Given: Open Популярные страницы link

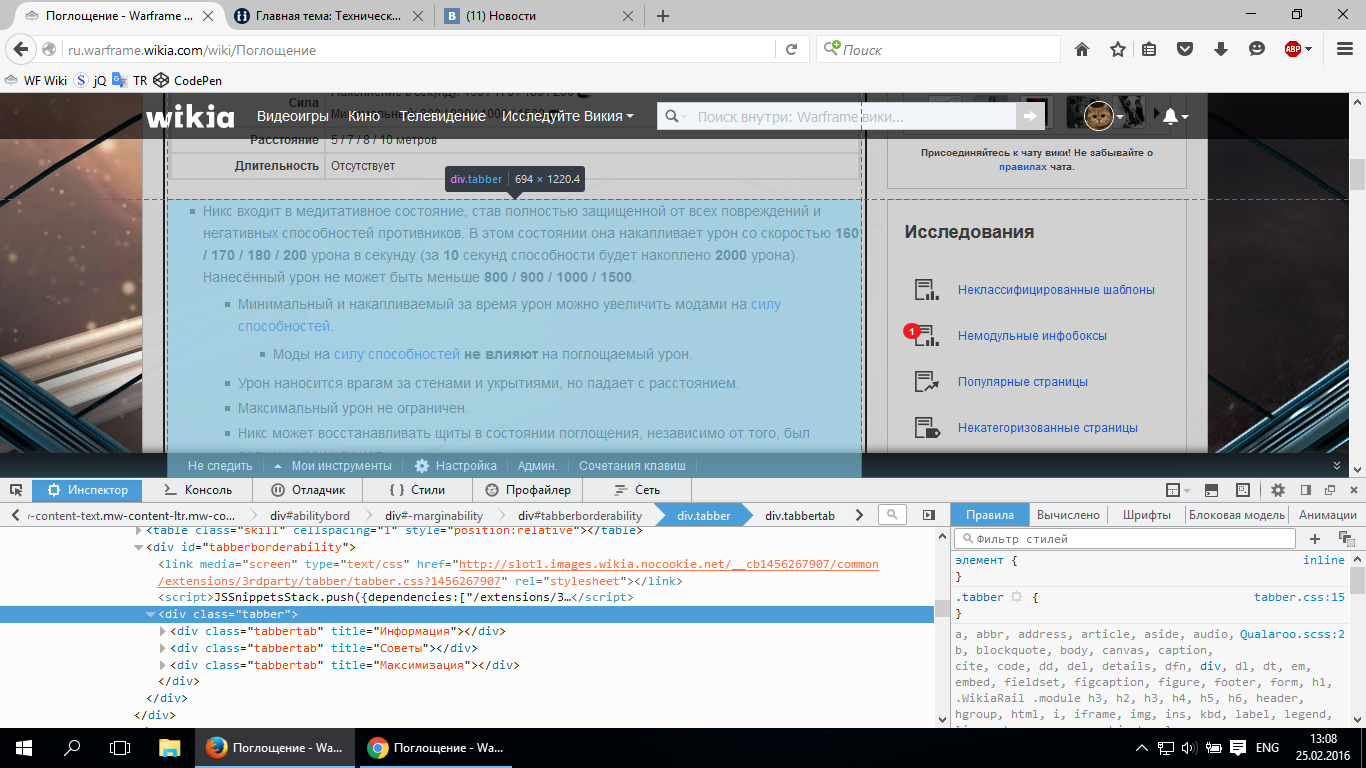Looking at the screenshot, I should [1022, 382].
